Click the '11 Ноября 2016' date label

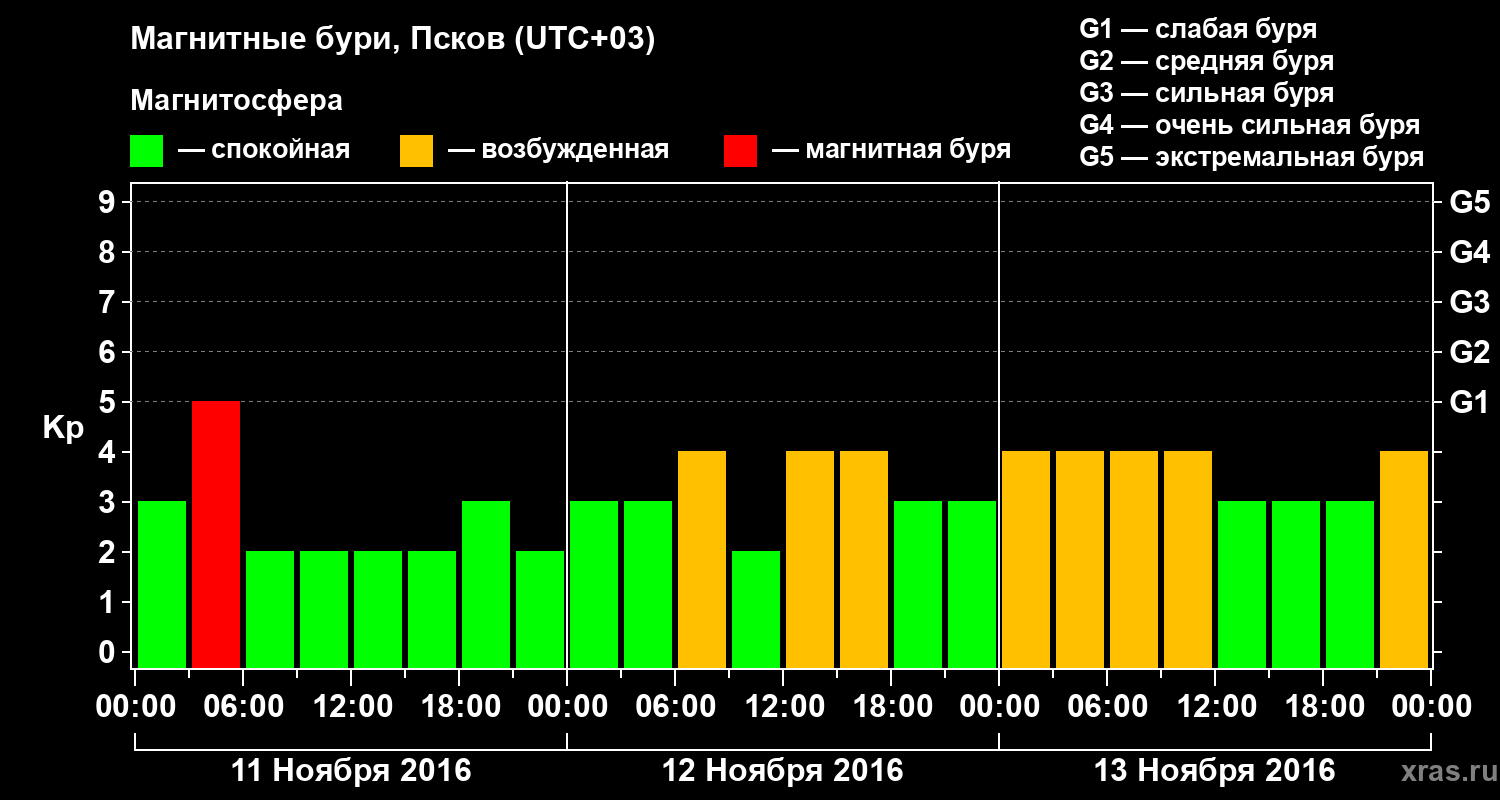351,771
